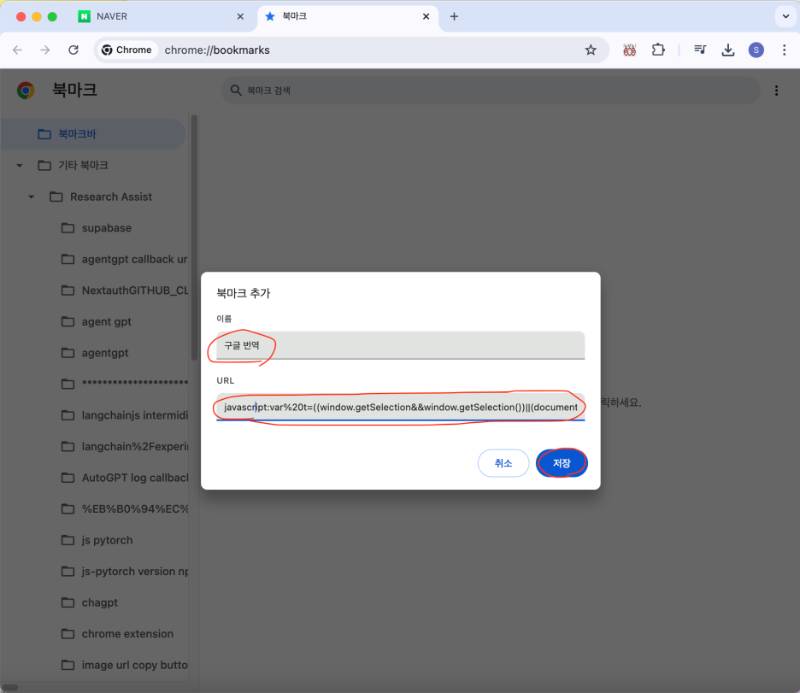Click the 이름 name input field
800x693 pixels.
(400, 345)
